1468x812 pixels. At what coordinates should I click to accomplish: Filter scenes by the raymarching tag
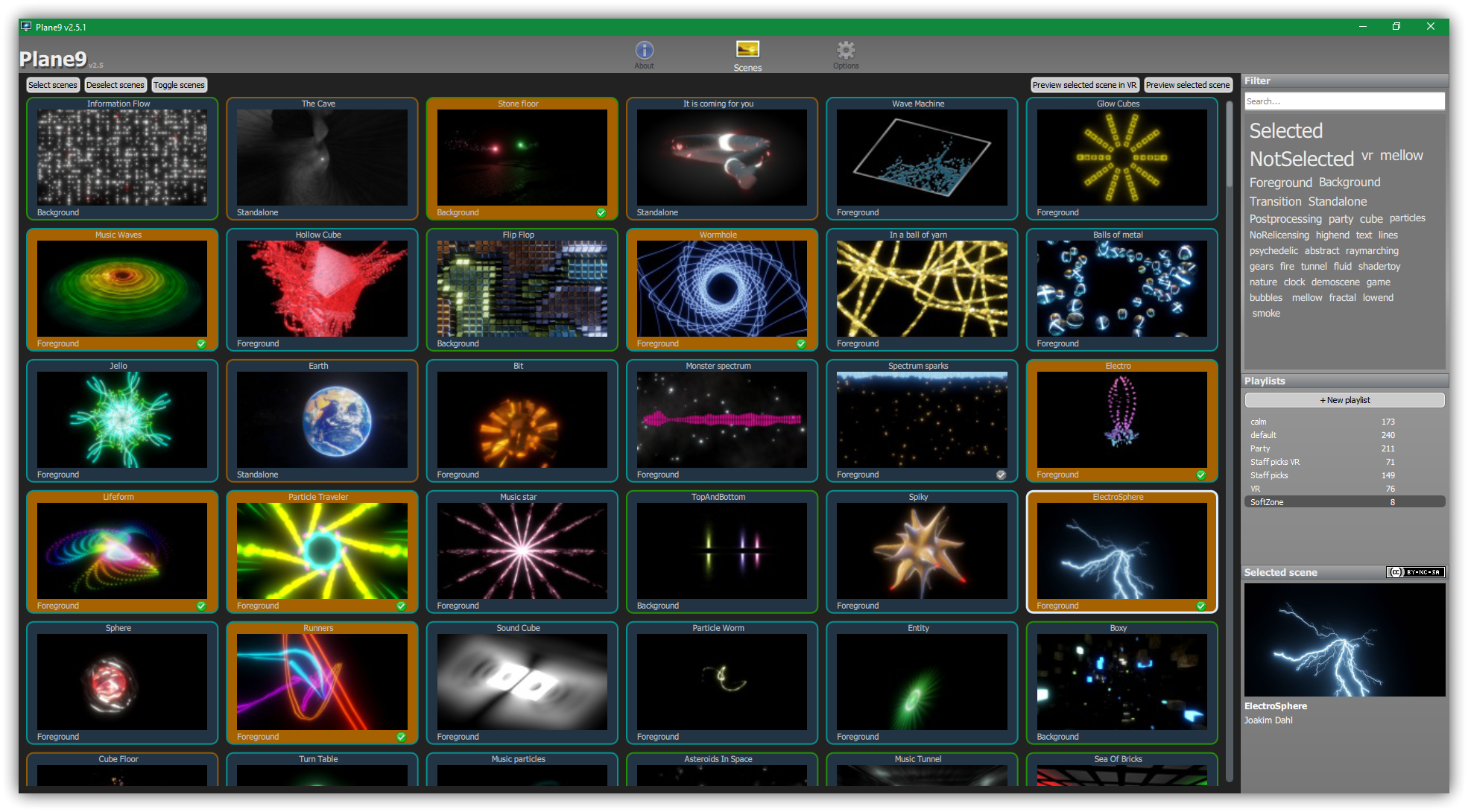(x=1372, y=251)
